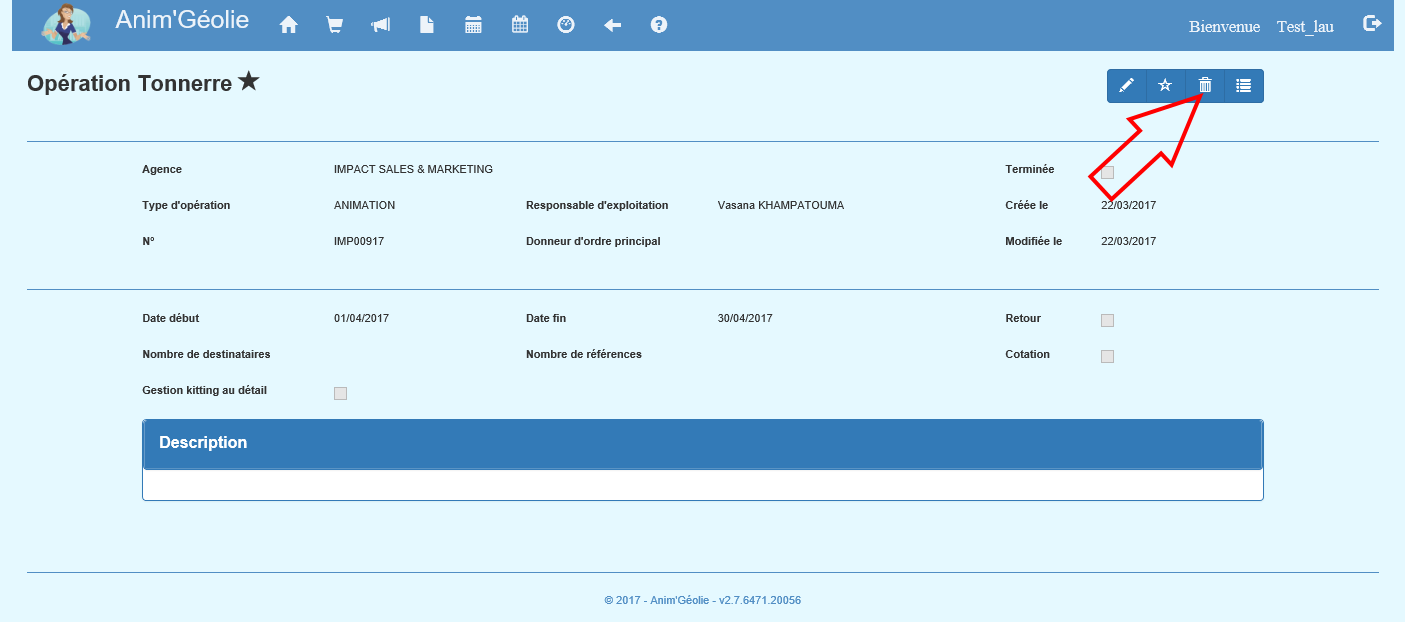Viewport: 1405px width, 622px height.
Task: Log out using the exit icon
Action: (x=1372, y=24)
